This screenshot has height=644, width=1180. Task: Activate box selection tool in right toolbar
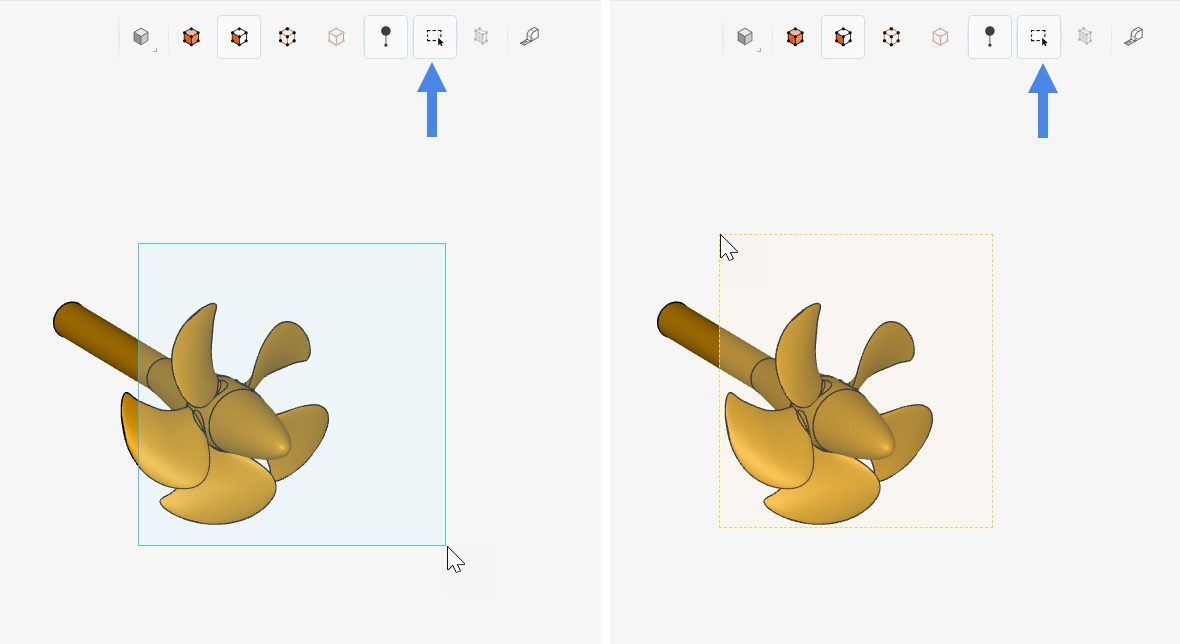point(1039,37)
